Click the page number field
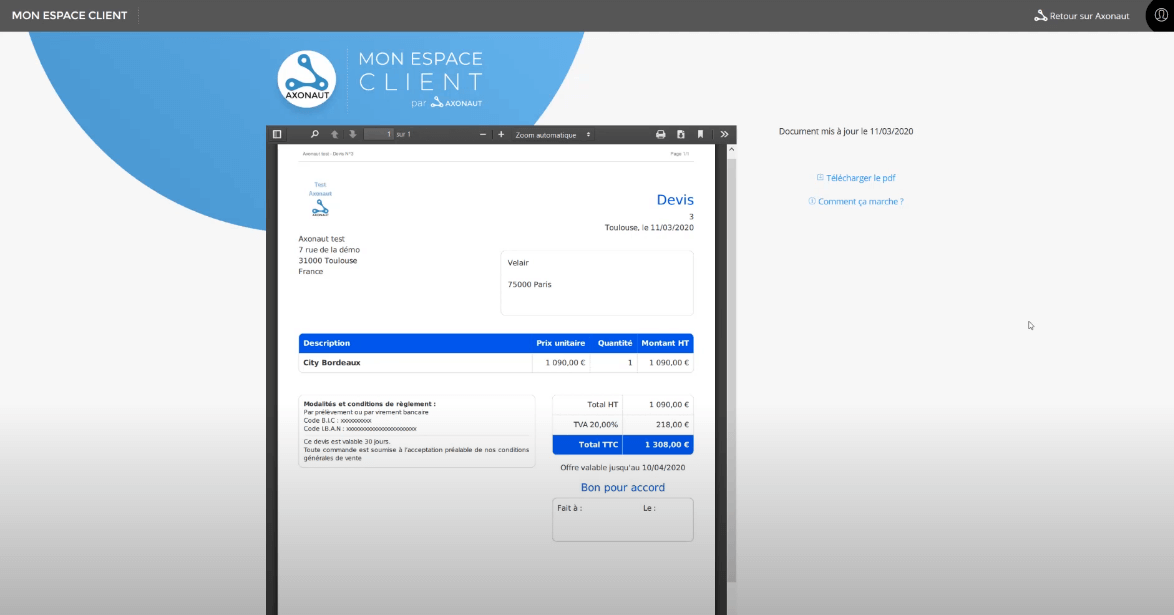 [379, 134]
